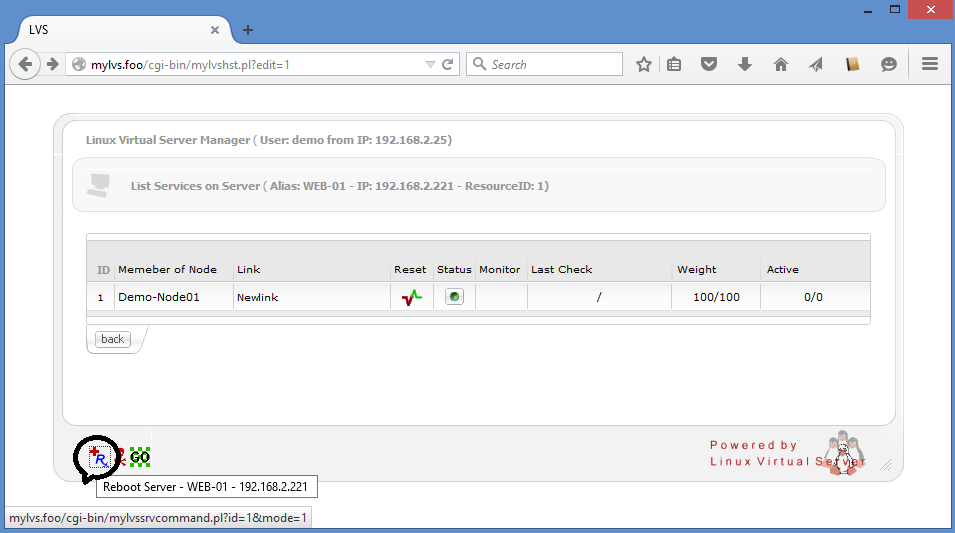Click the Reset pulse icon for Demo-Node01

(411, 297)
